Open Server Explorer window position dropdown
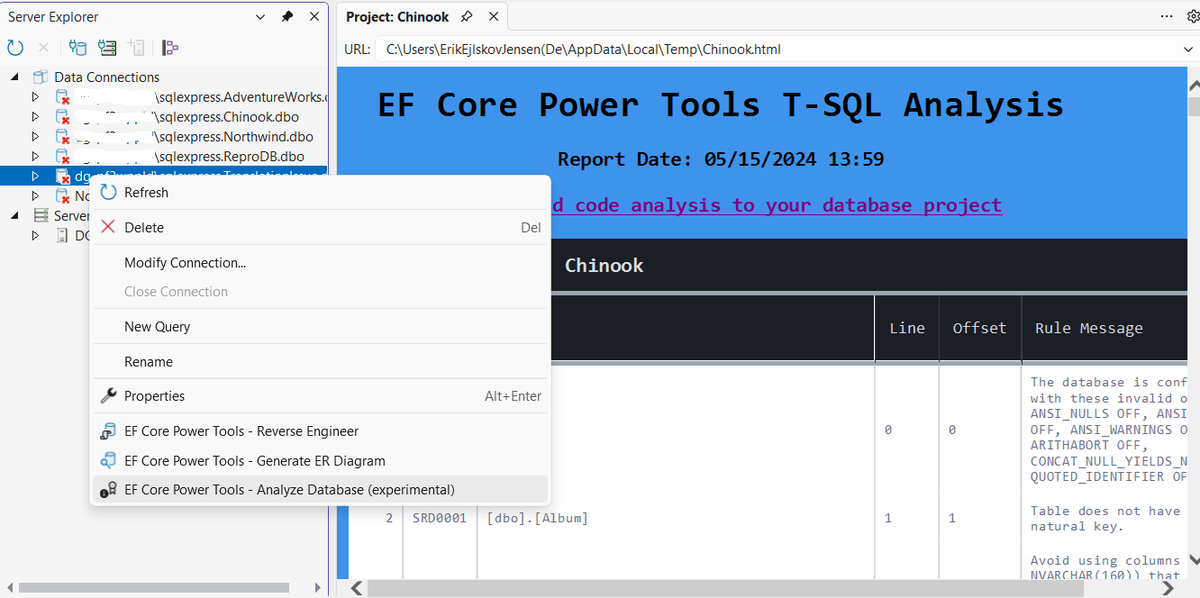 click(261, 17)
